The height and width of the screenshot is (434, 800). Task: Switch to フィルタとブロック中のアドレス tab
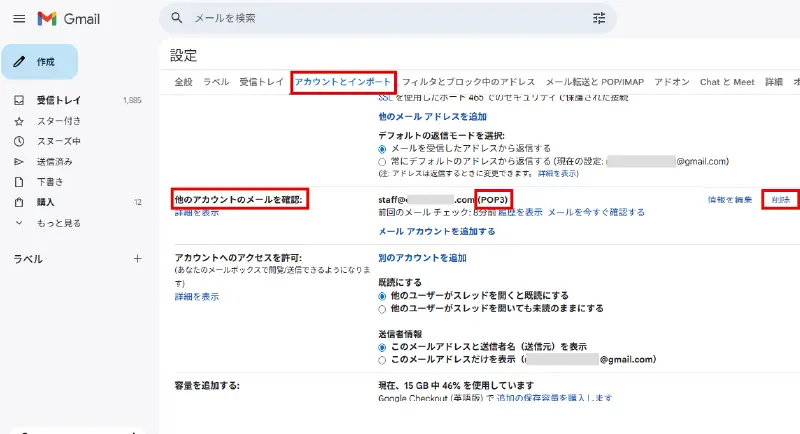coord(468,82)
